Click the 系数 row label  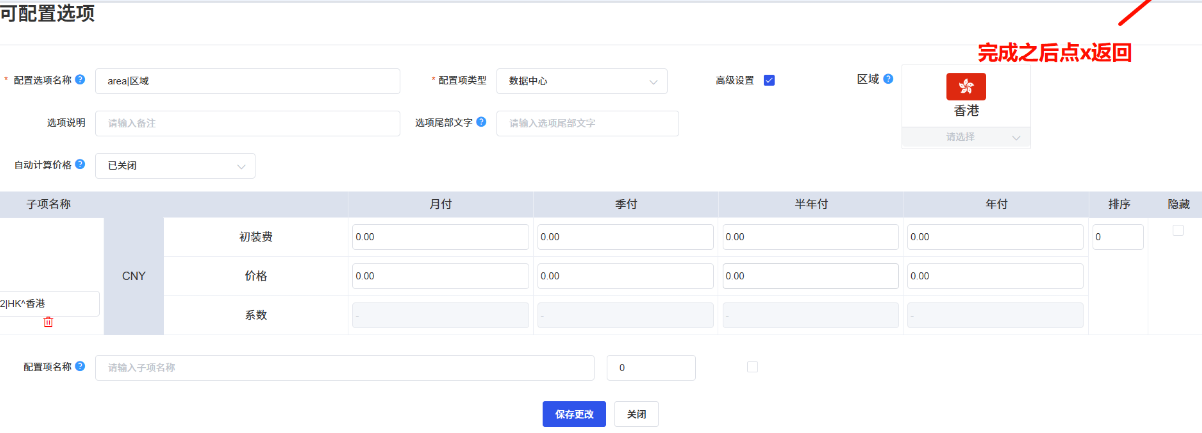pos(255,315)
